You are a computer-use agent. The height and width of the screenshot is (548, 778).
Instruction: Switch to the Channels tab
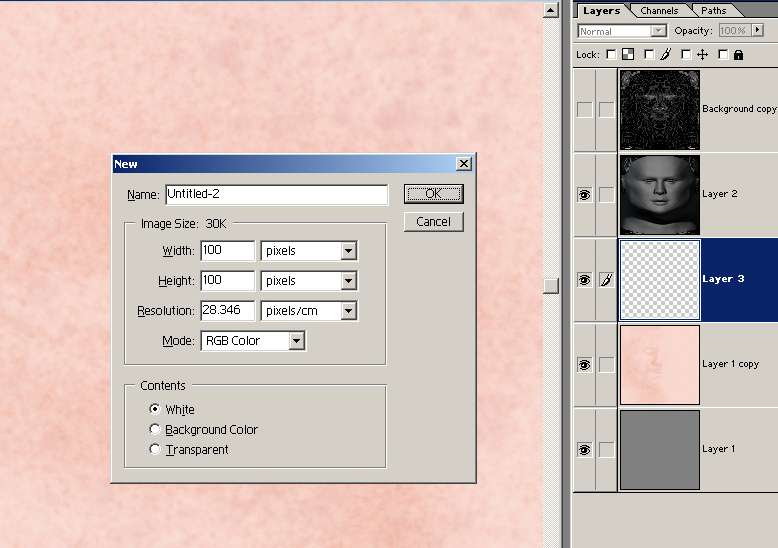(659, 11)
